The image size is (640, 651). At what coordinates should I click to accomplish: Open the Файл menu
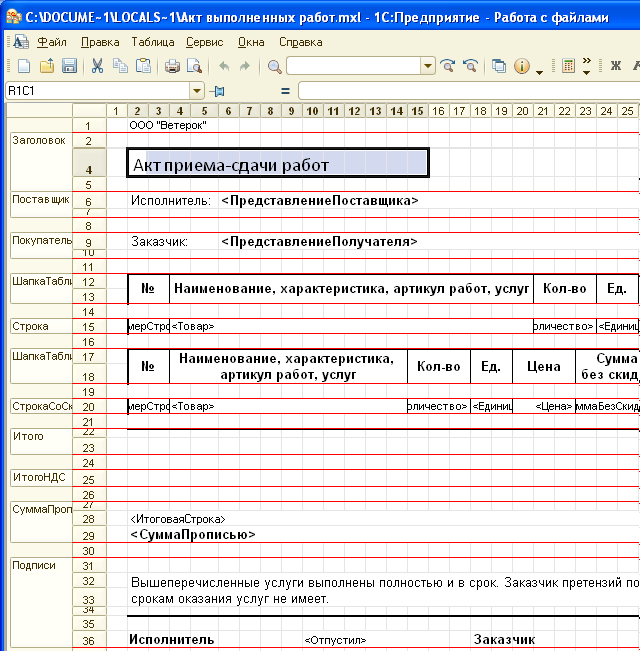click(52, 42)
